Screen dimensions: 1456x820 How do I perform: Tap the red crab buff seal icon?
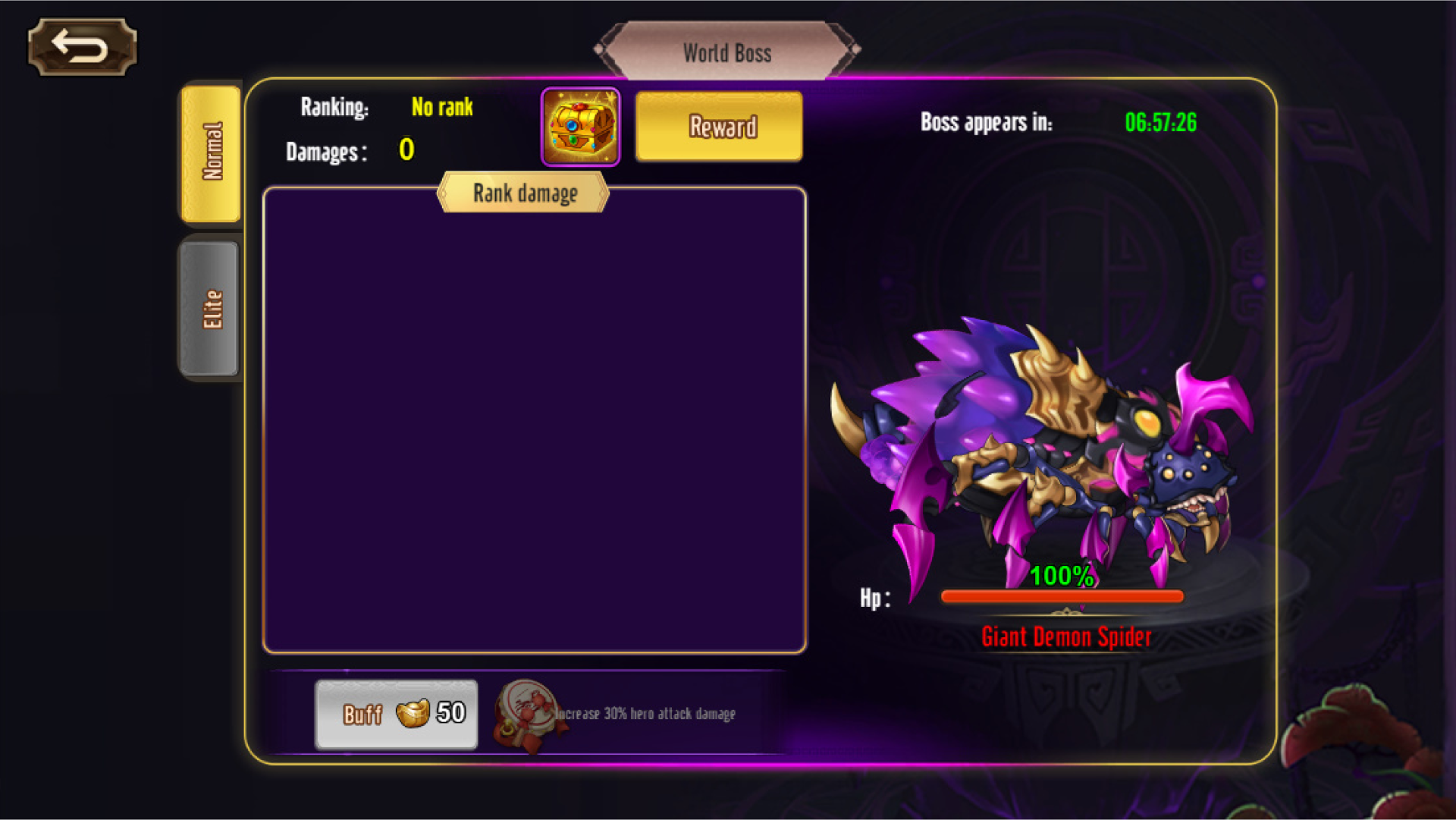click(x=528, y=715)
